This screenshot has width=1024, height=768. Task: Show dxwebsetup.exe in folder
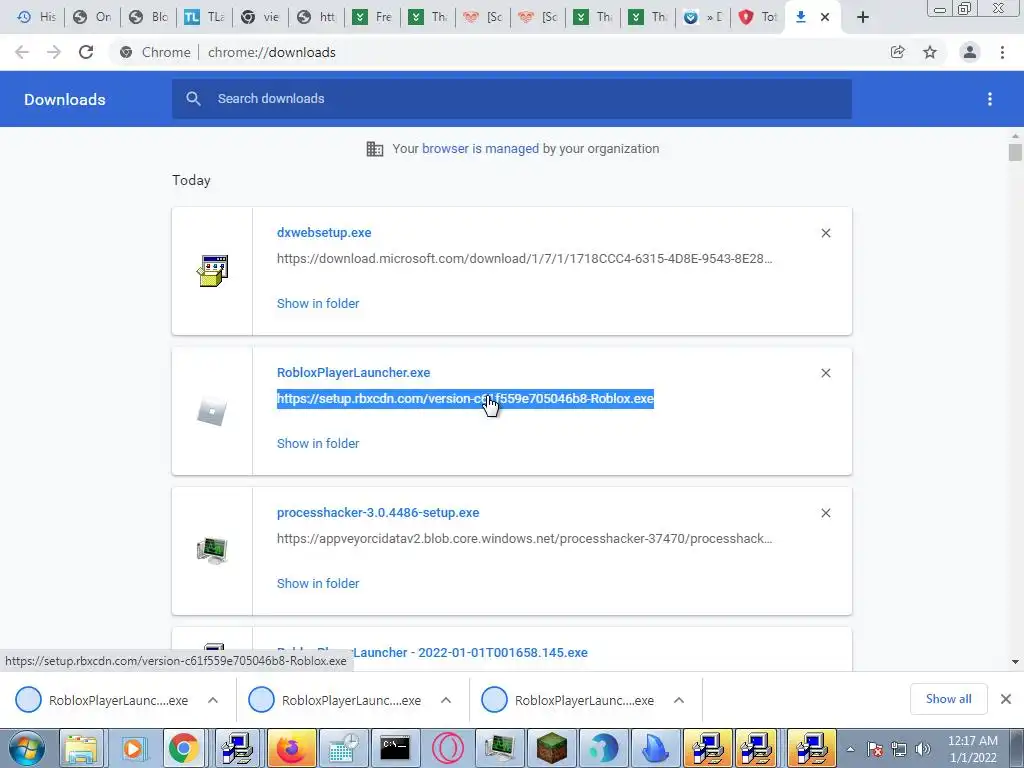point(318,304)
